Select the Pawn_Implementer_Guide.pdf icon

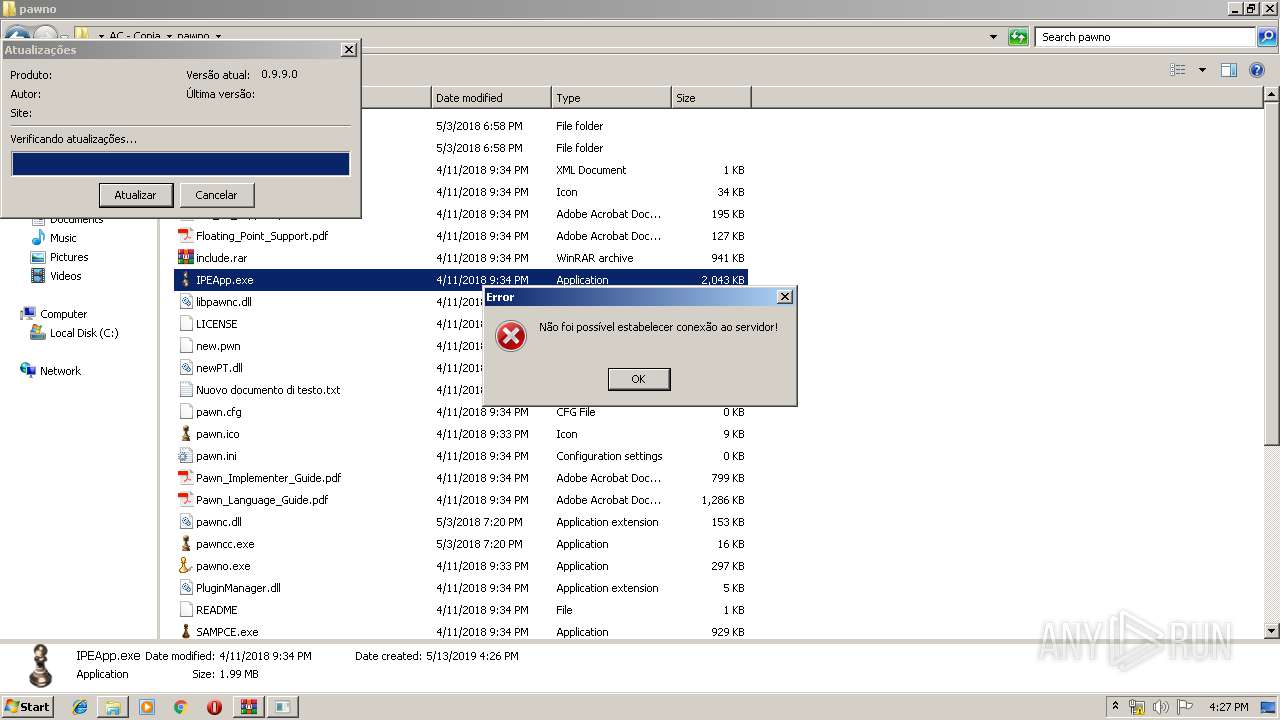pyautogui.click(x=185, y=478)
